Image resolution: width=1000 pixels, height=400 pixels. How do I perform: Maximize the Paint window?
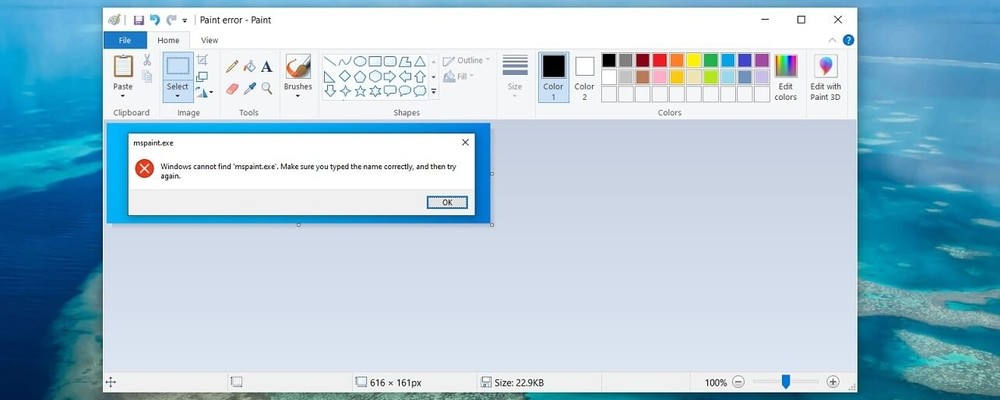pyautogui.click(x=801, y=20)
